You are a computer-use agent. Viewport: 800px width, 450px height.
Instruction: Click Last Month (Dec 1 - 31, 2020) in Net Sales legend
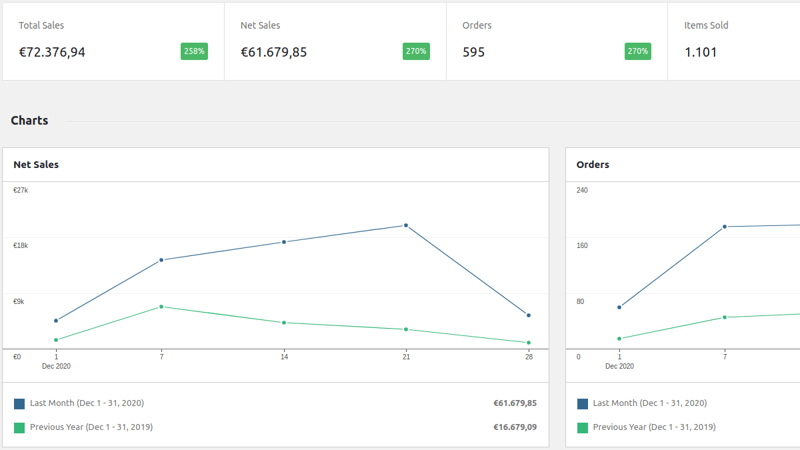coord(87,403)
